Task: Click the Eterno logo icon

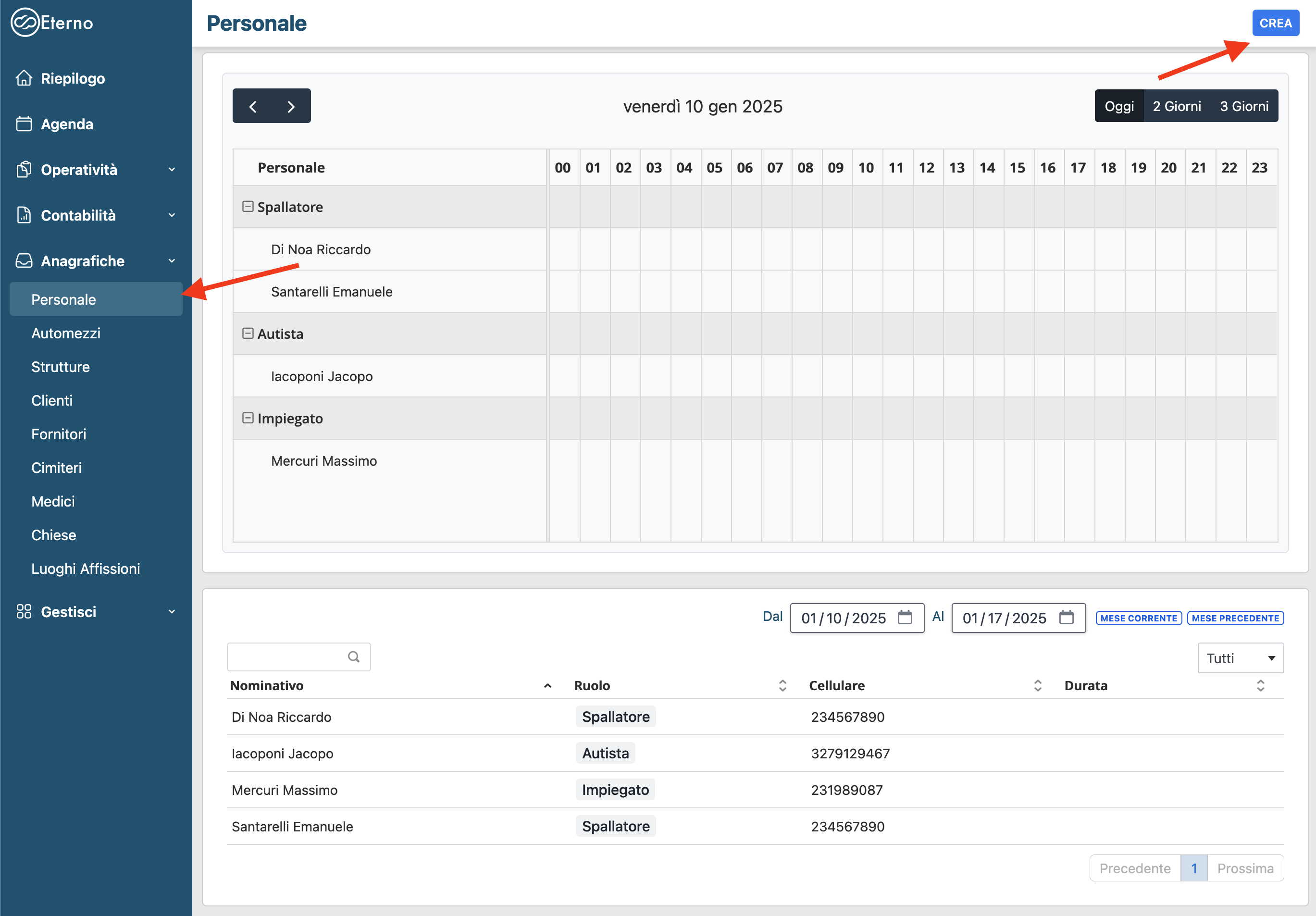Action: (x=25, y=23)
